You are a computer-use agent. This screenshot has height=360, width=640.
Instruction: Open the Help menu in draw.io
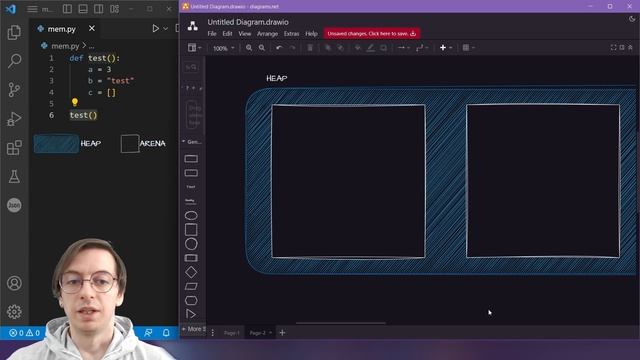point(311,34)
